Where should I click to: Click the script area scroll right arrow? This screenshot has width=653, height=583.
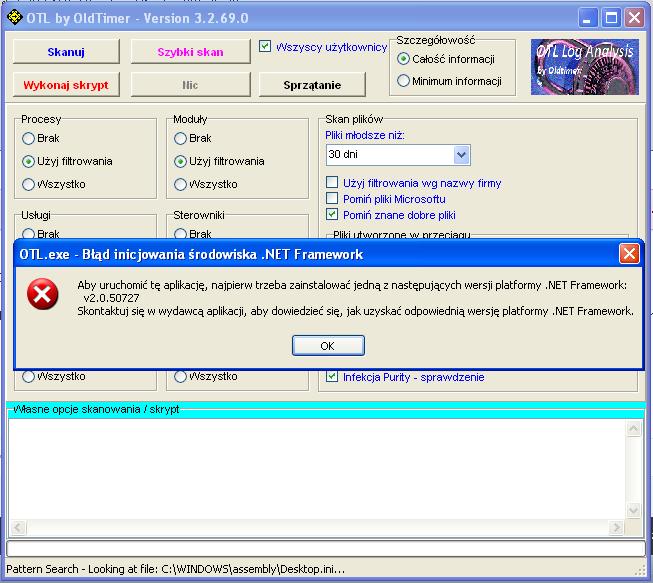[x=617, y=527]
